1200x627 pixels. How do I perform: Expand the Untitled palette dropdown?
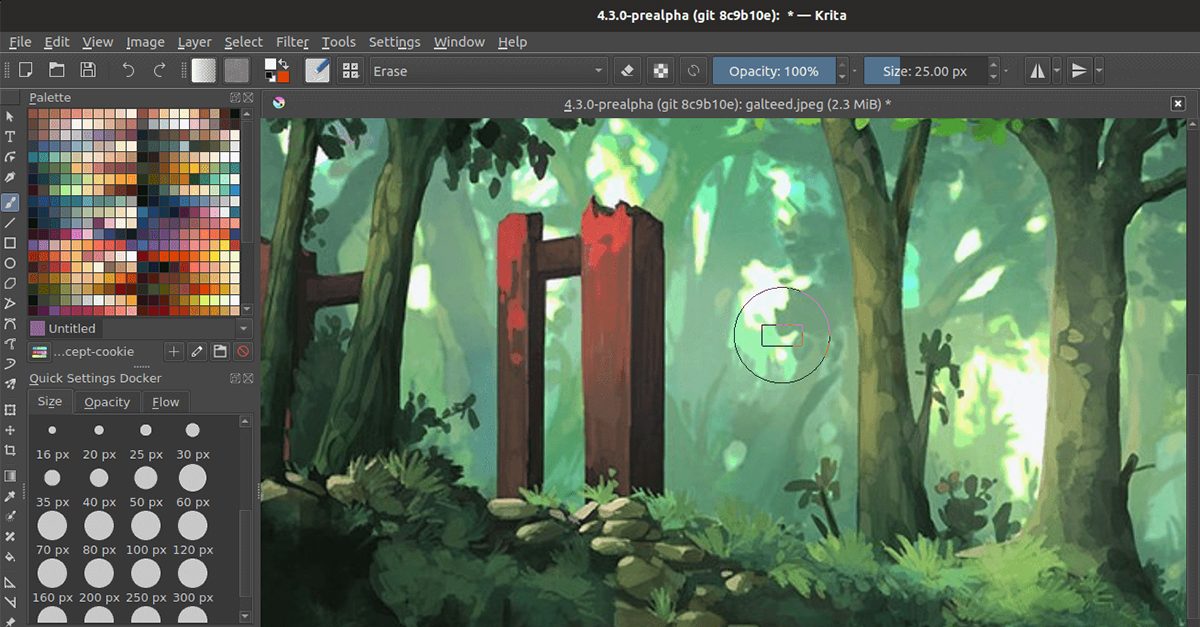[x=243, y=328]
